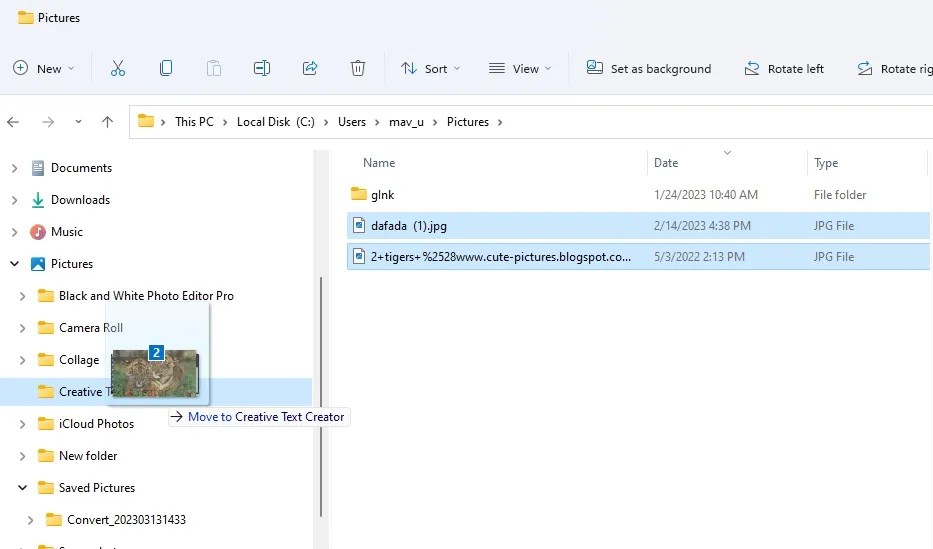
Task: Sort by the Type column header
Action: coord(826,163)
